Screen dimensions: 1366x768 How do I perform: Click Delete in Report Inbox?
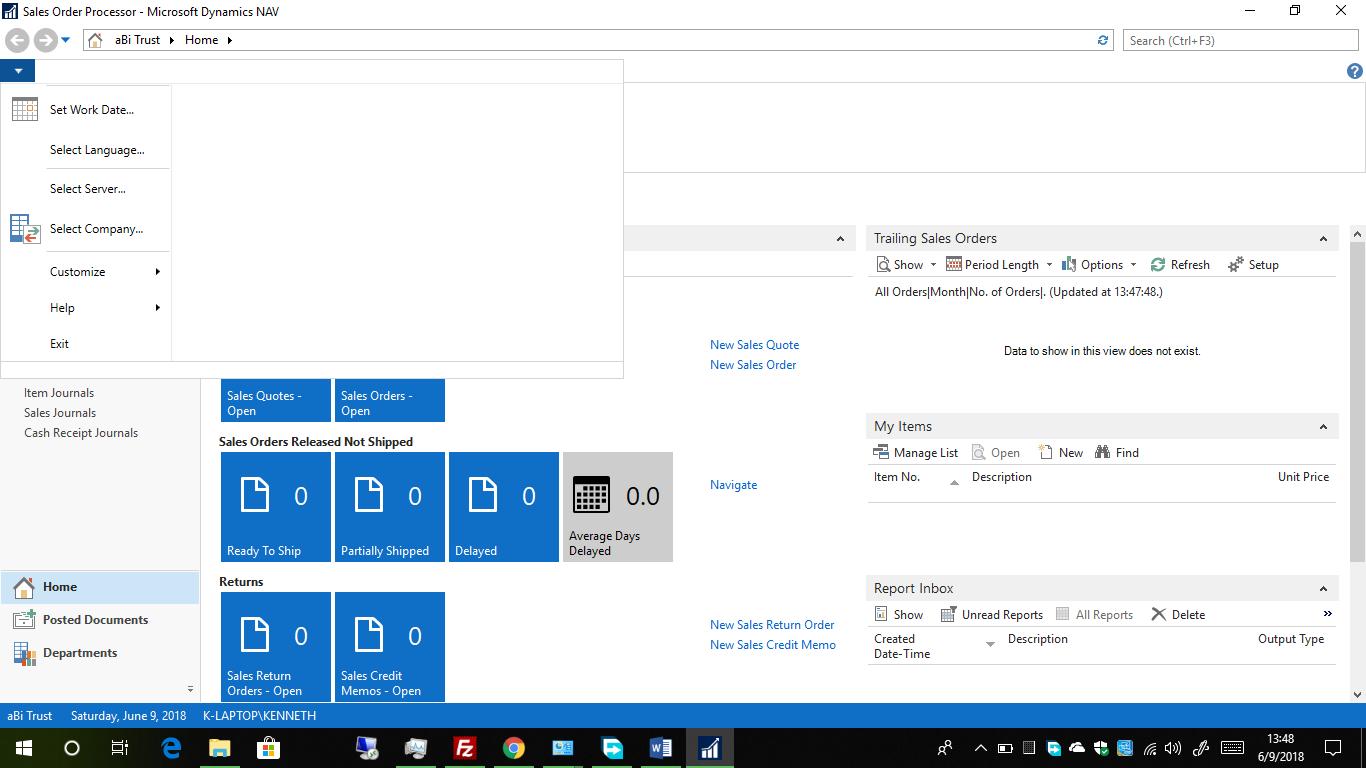[1178, 615]
